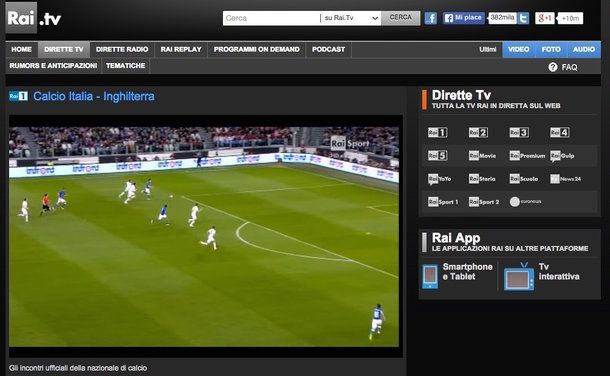Open the FAQ help link

click(x=563, y=67)
